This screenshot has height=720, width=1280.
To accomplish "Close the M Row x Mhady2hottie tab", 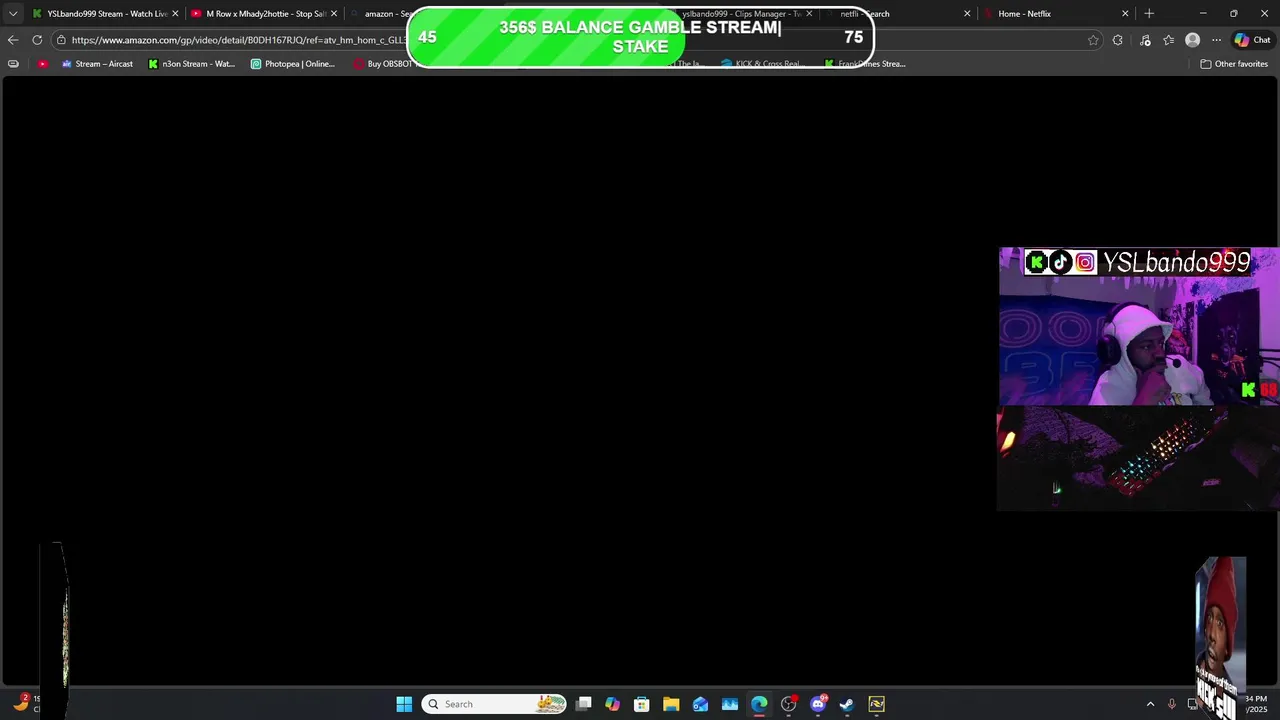I will (x=334, y=14).
